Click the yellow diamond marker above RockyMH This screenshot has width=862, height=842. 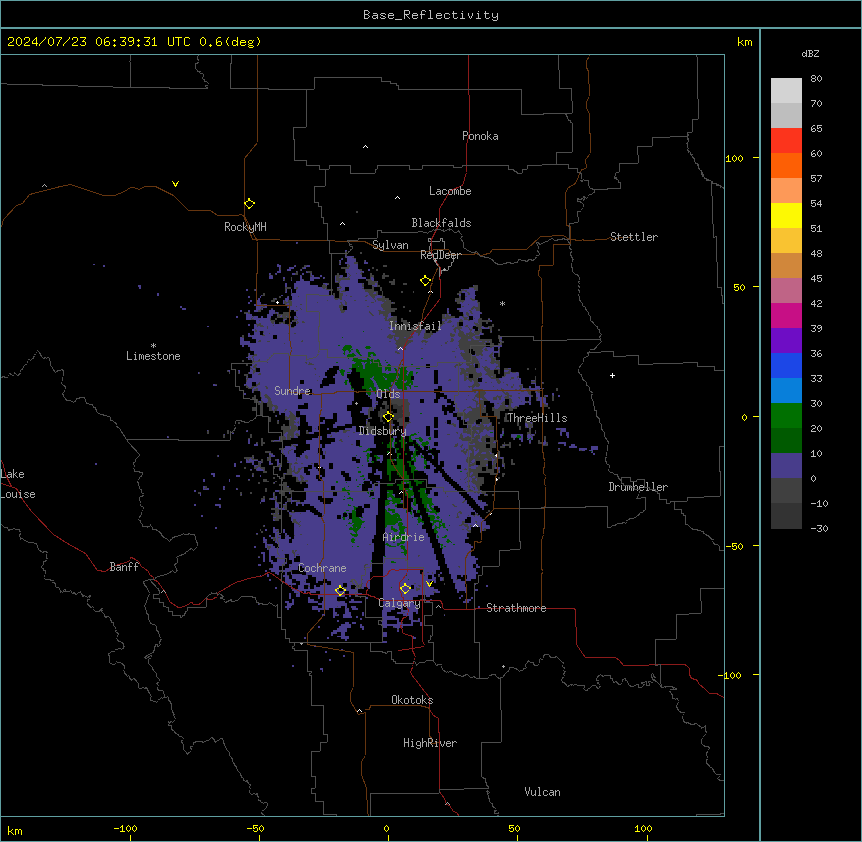(x=250, y=204)
